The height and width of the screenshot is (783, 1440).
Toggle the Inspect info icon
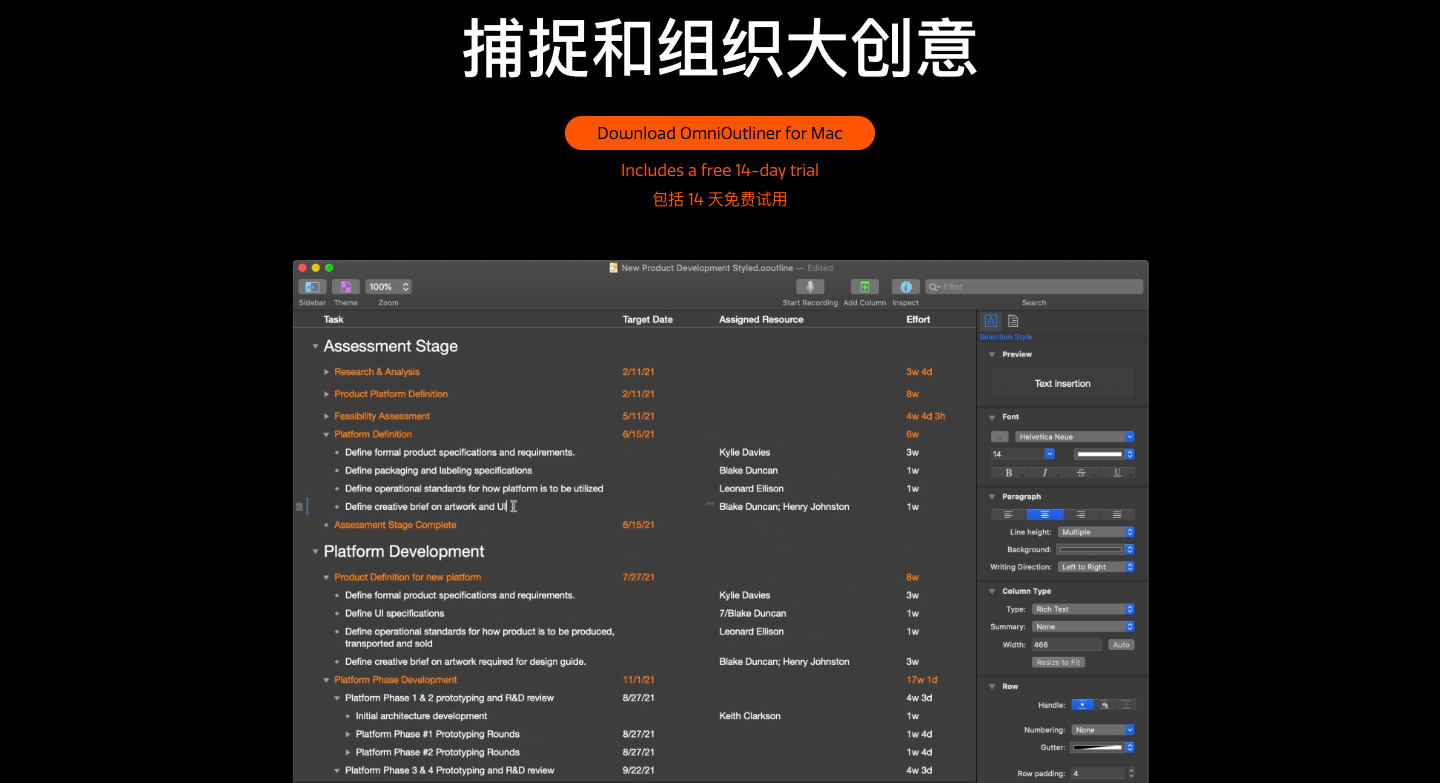905,287
